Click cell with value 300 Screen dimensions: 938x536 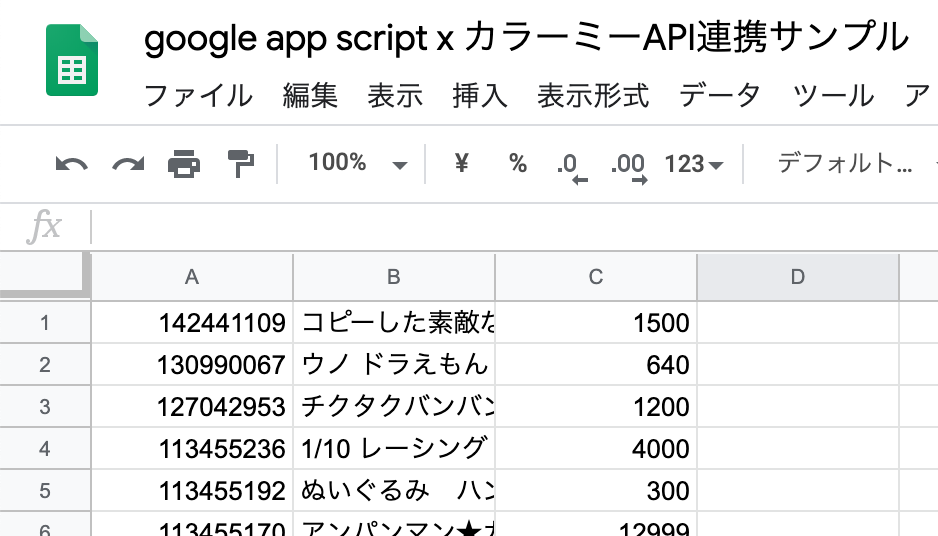(x=596, y=491)
